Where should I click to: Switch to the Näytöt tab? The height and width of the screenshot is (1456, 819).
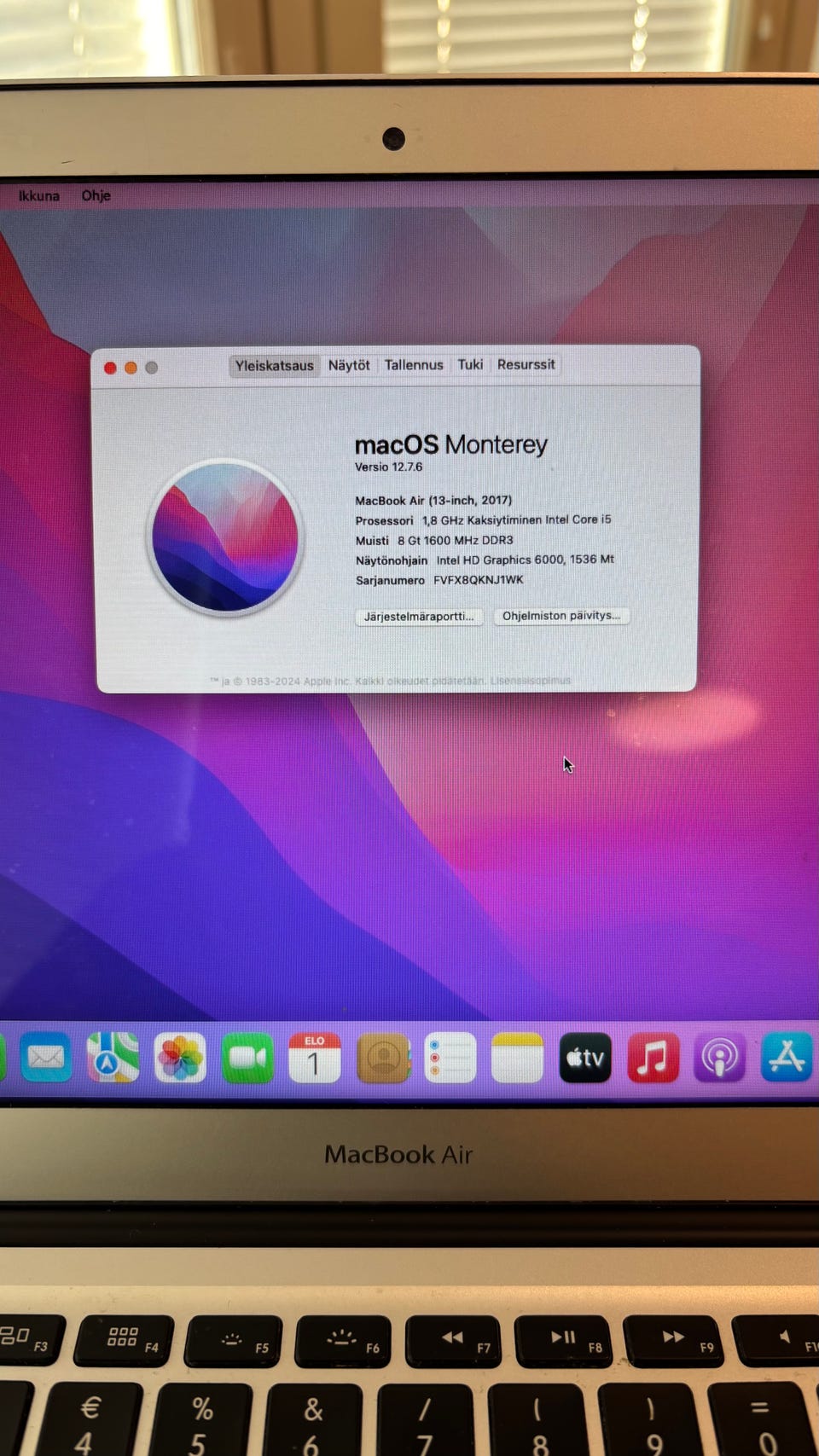[x=349, y=365]
